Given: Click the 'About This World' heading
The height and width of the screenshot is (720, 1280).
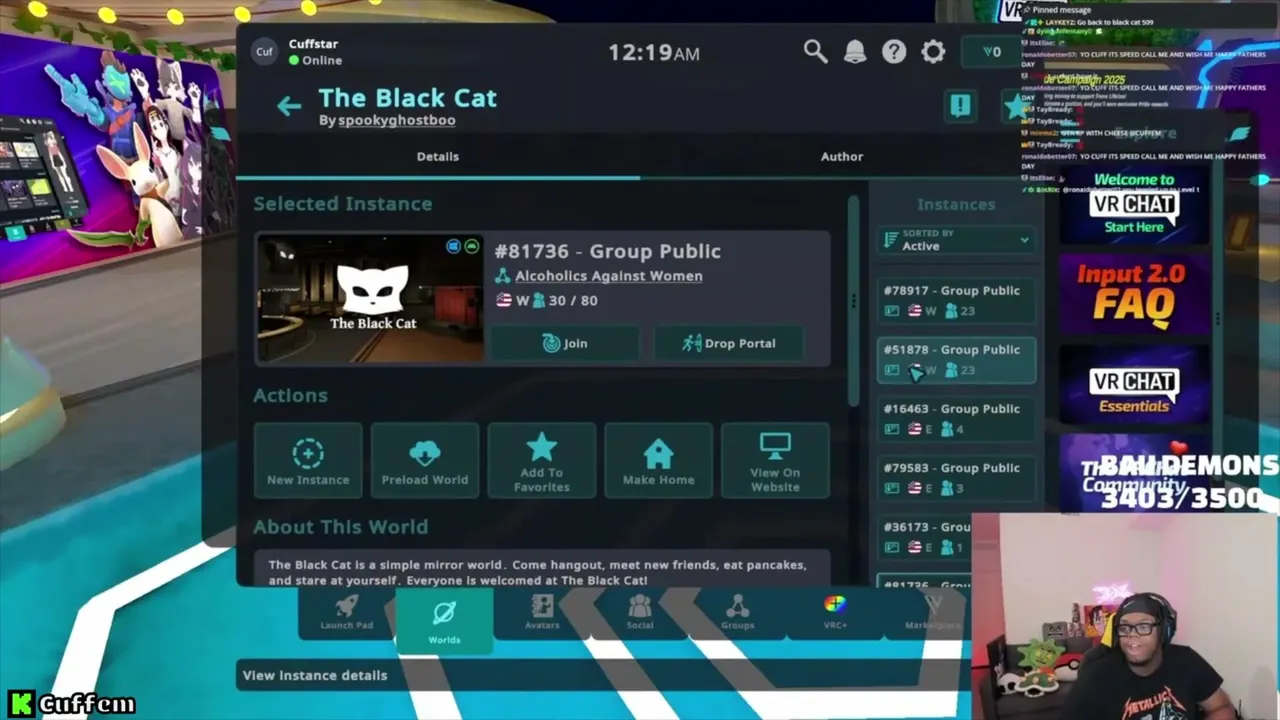Looking at the screenshot, I should coord(341,527).
